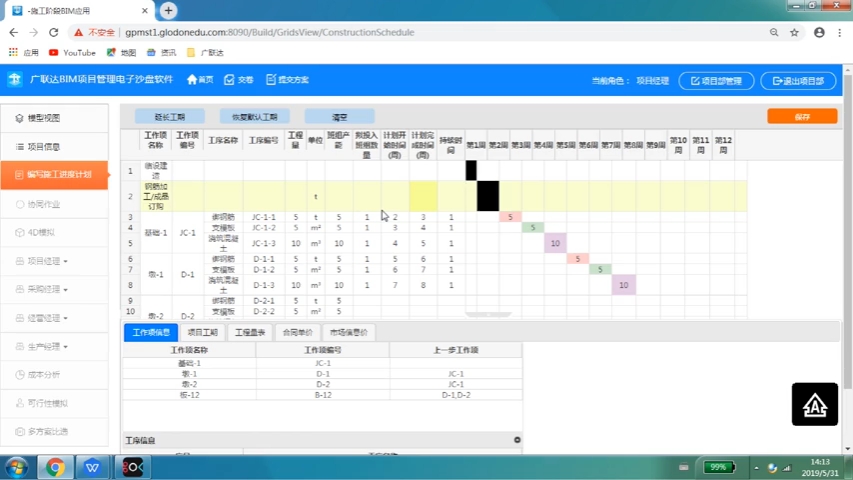Select row number 5 in schedule grid
853x480 pixels.
tap(131, 243)
